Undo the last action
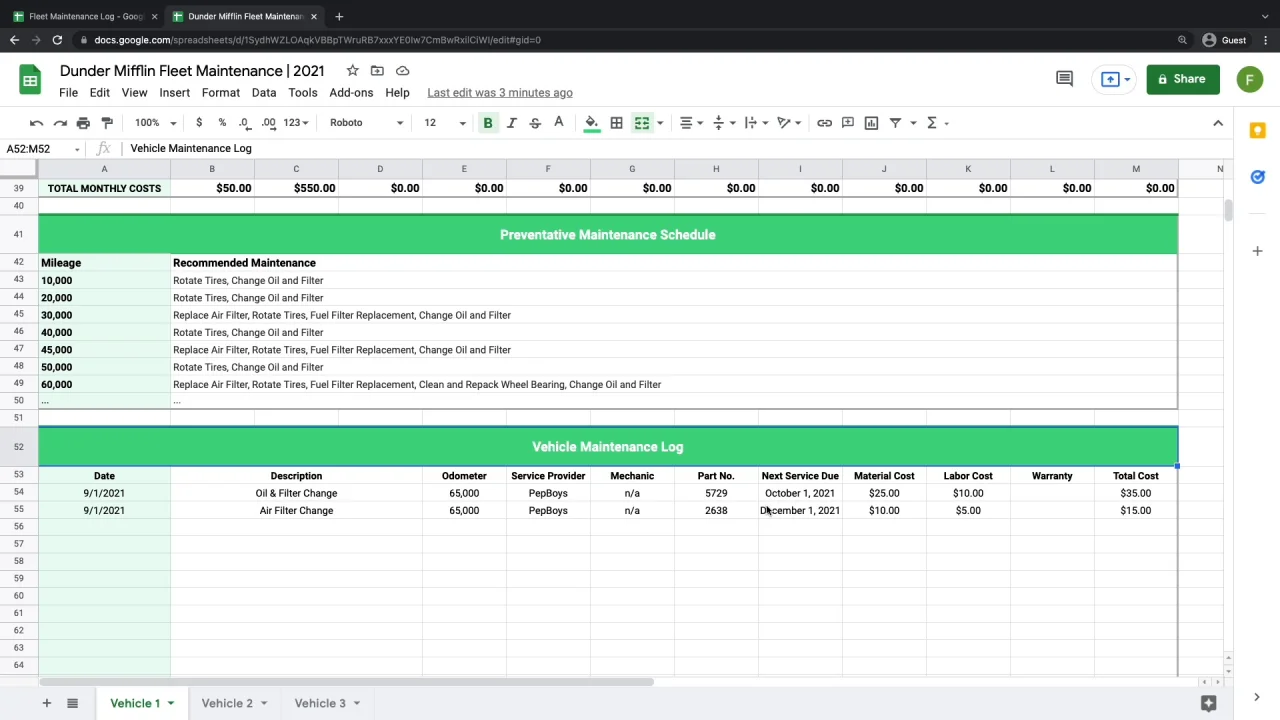1280x720 pixels. 37,123
